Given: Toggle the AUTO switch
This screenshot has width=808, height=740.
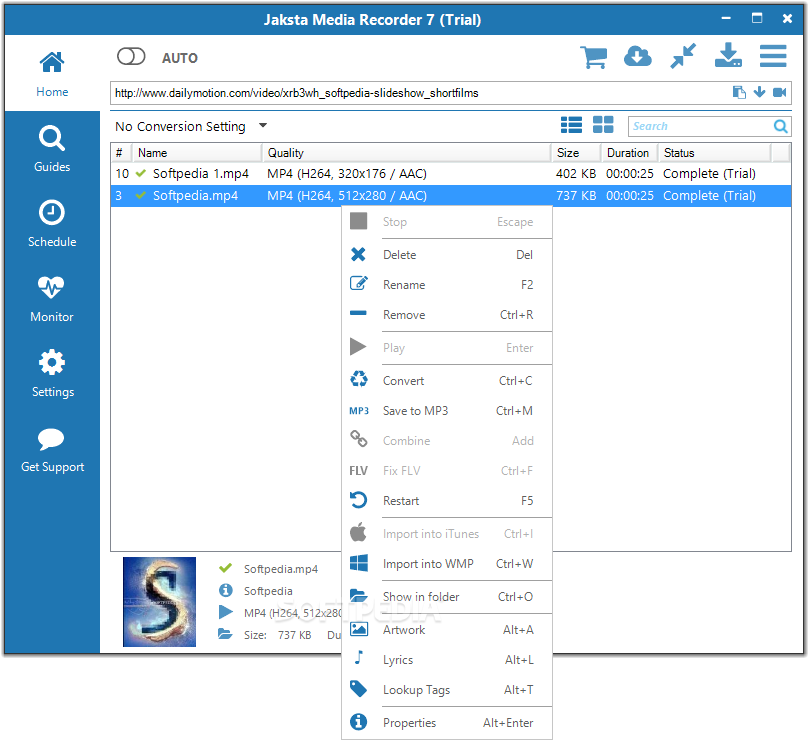Looking at the screenshot, I should pos(131,57).
